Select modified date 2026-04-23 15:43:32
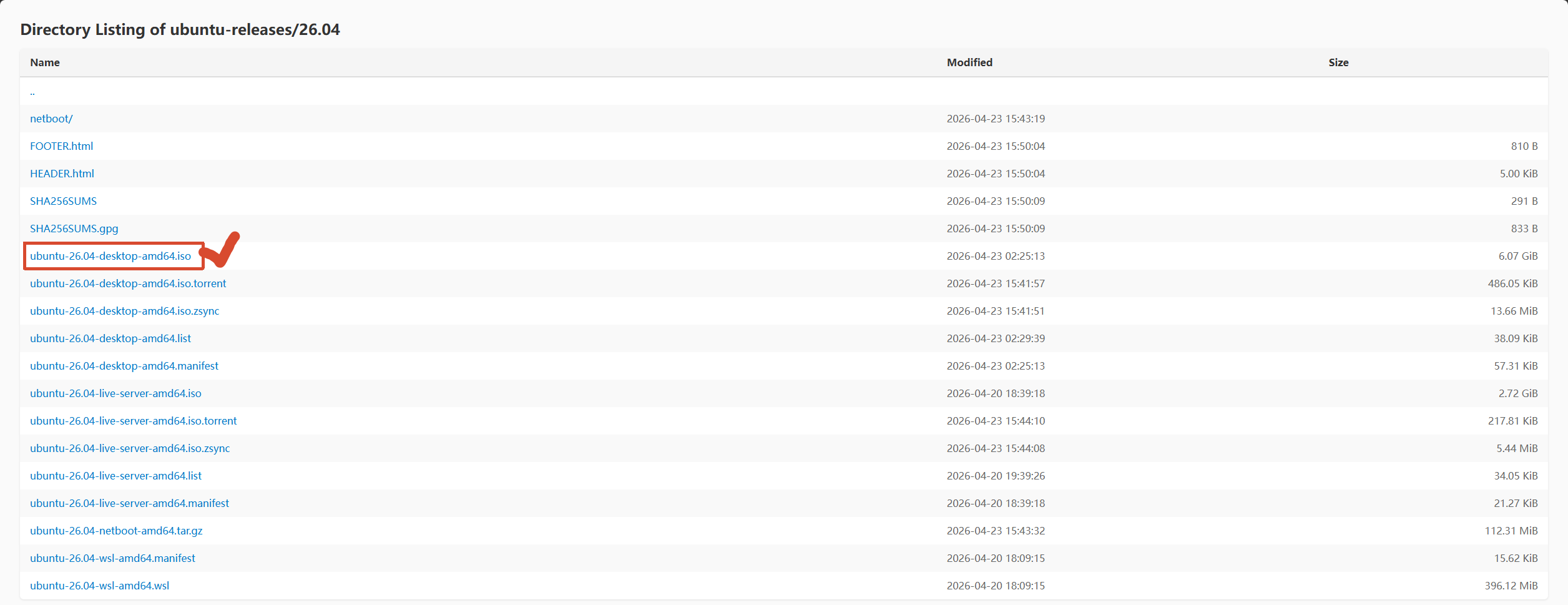Image resolution: width=1568 pixels, height=605 pixels. [x=996, y=531]
